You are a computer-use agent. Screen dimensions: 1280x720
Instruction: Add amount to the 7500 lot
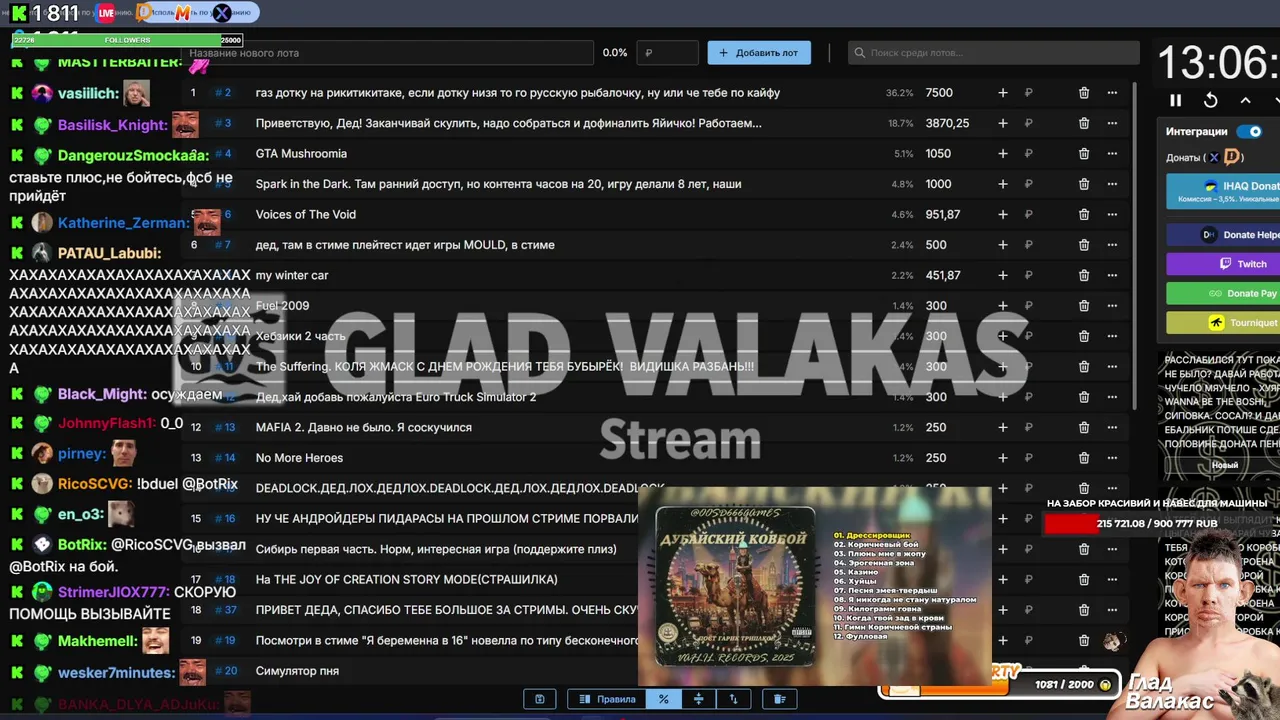point(1003,93)
